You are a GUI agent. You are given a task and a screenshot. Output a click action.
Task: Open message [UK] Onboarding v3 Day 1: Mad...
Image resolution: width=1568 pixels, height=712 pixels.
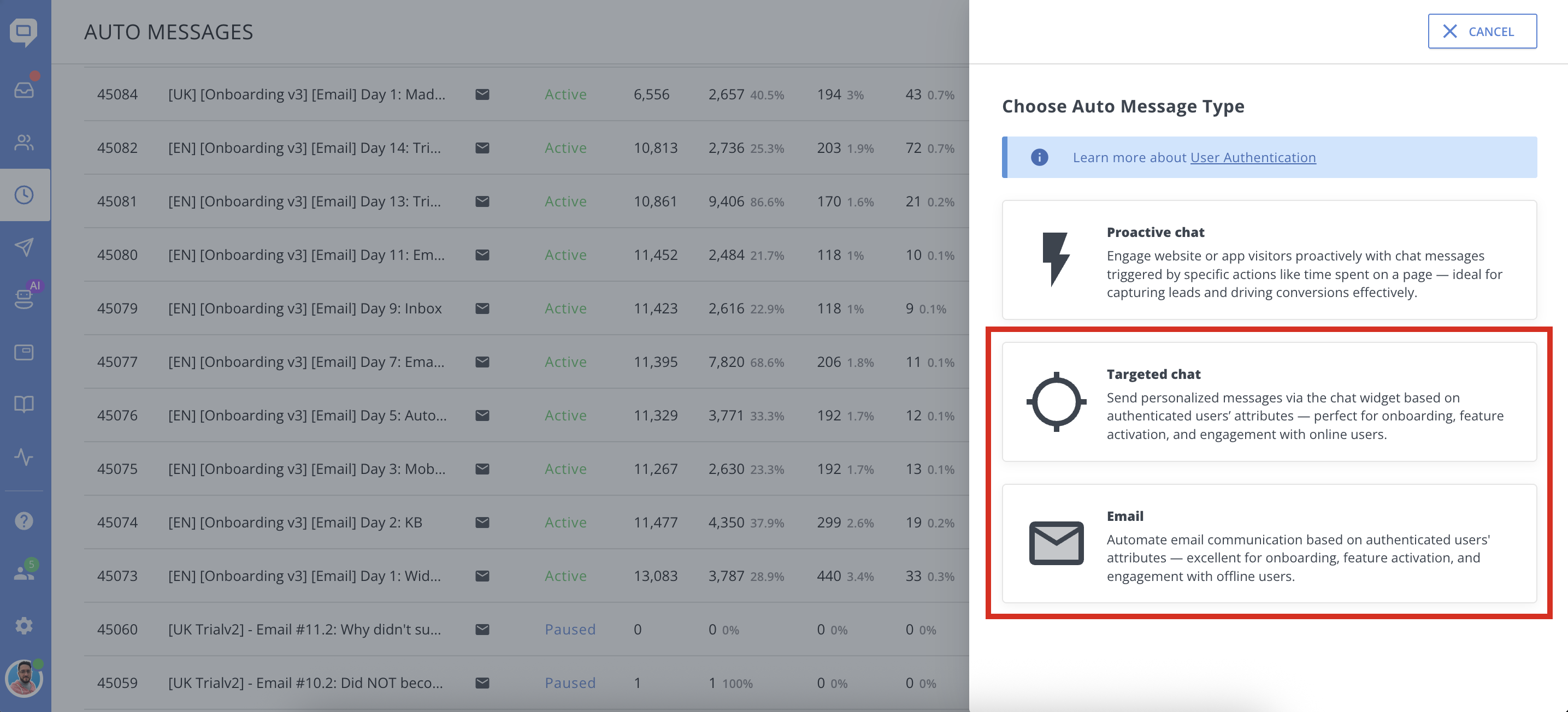coord(307,94)
